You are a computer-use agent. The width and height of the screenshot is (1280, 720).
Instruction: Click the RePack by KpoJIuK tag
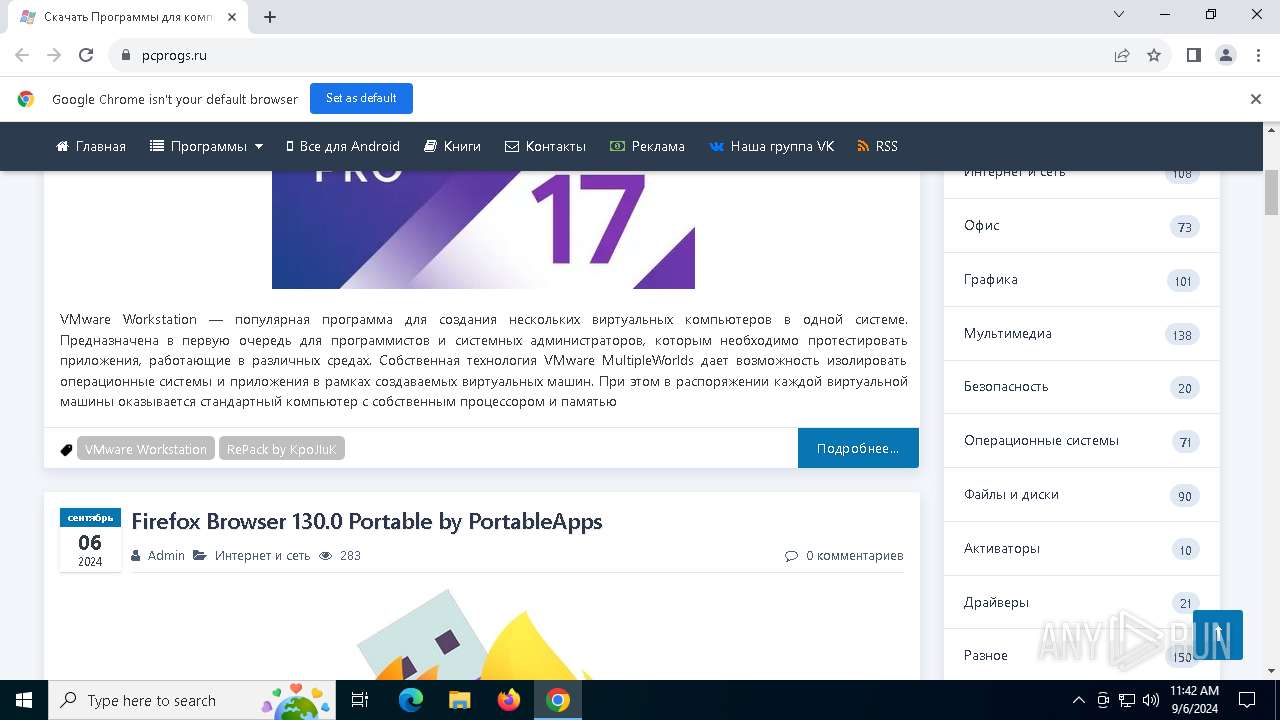[x=282, y=449]
